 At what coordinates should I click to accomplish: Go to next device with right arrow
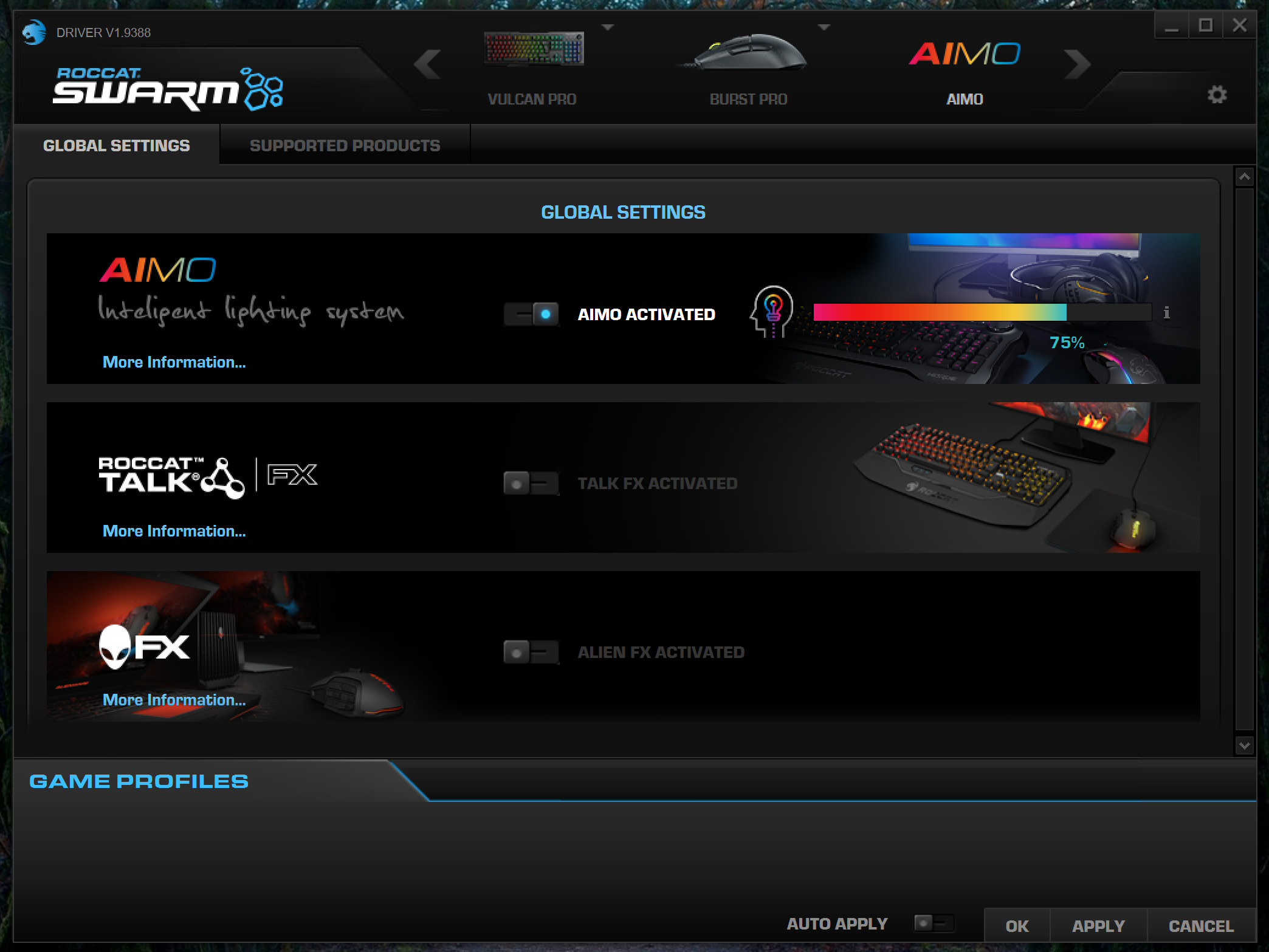[x=1078, y=64]
